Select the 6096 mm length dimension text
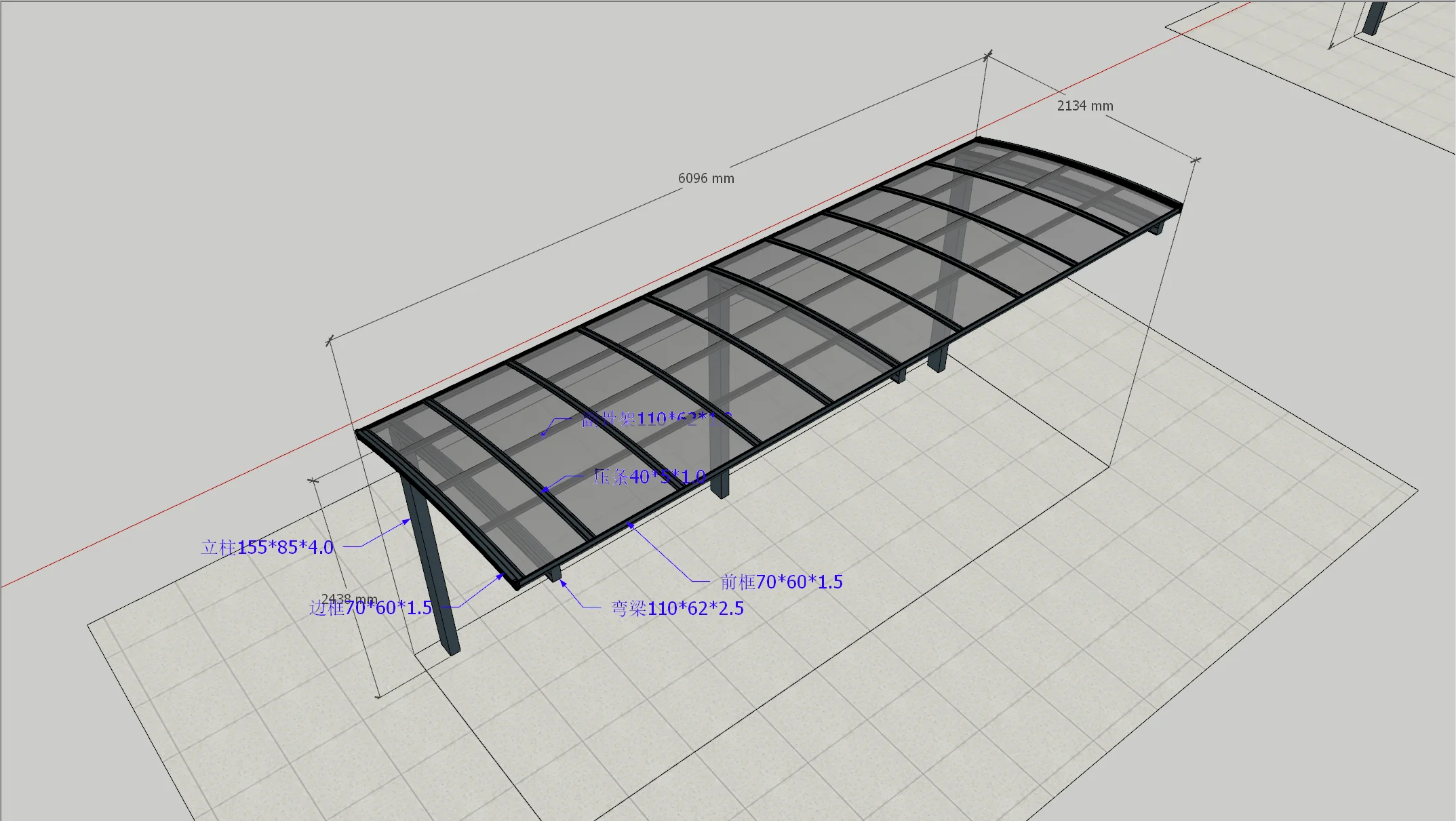The image size is (1456, 821). pos(706,178)
